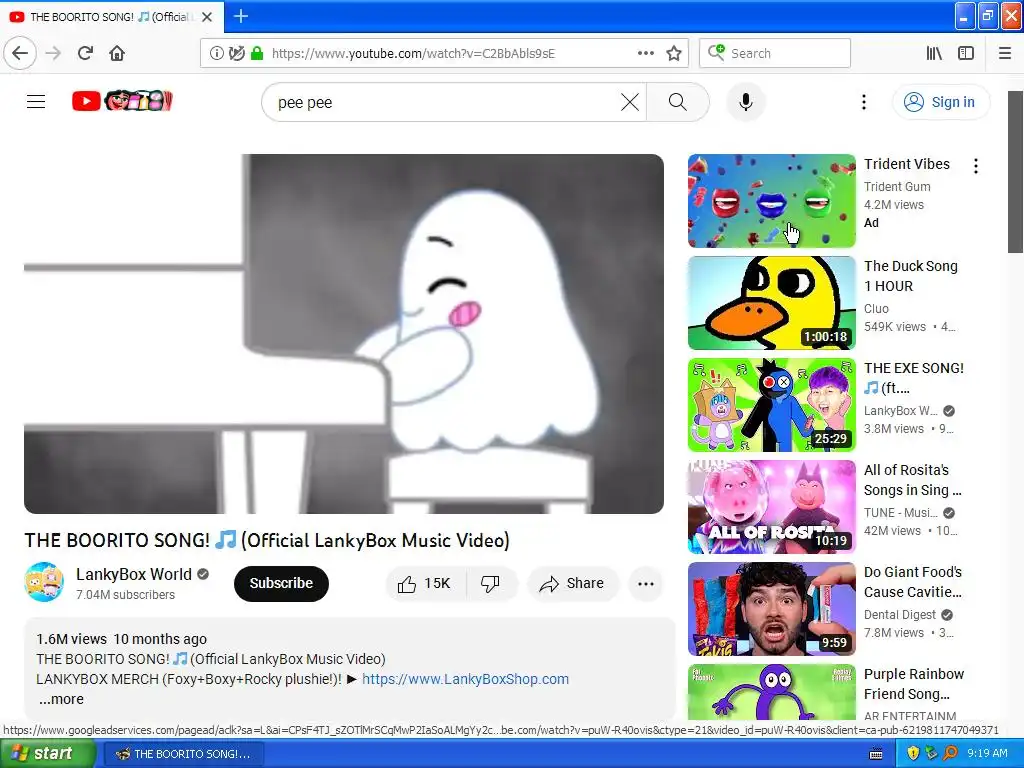Share the video
The width and height of the screenshot is (1024, 768).
572,583
